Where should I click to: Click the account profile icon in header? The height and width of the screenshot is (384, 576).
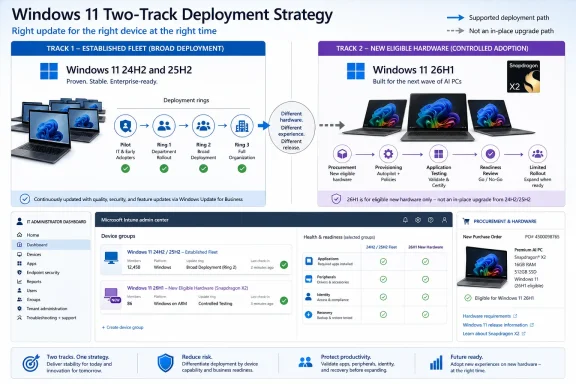(444, 220)
